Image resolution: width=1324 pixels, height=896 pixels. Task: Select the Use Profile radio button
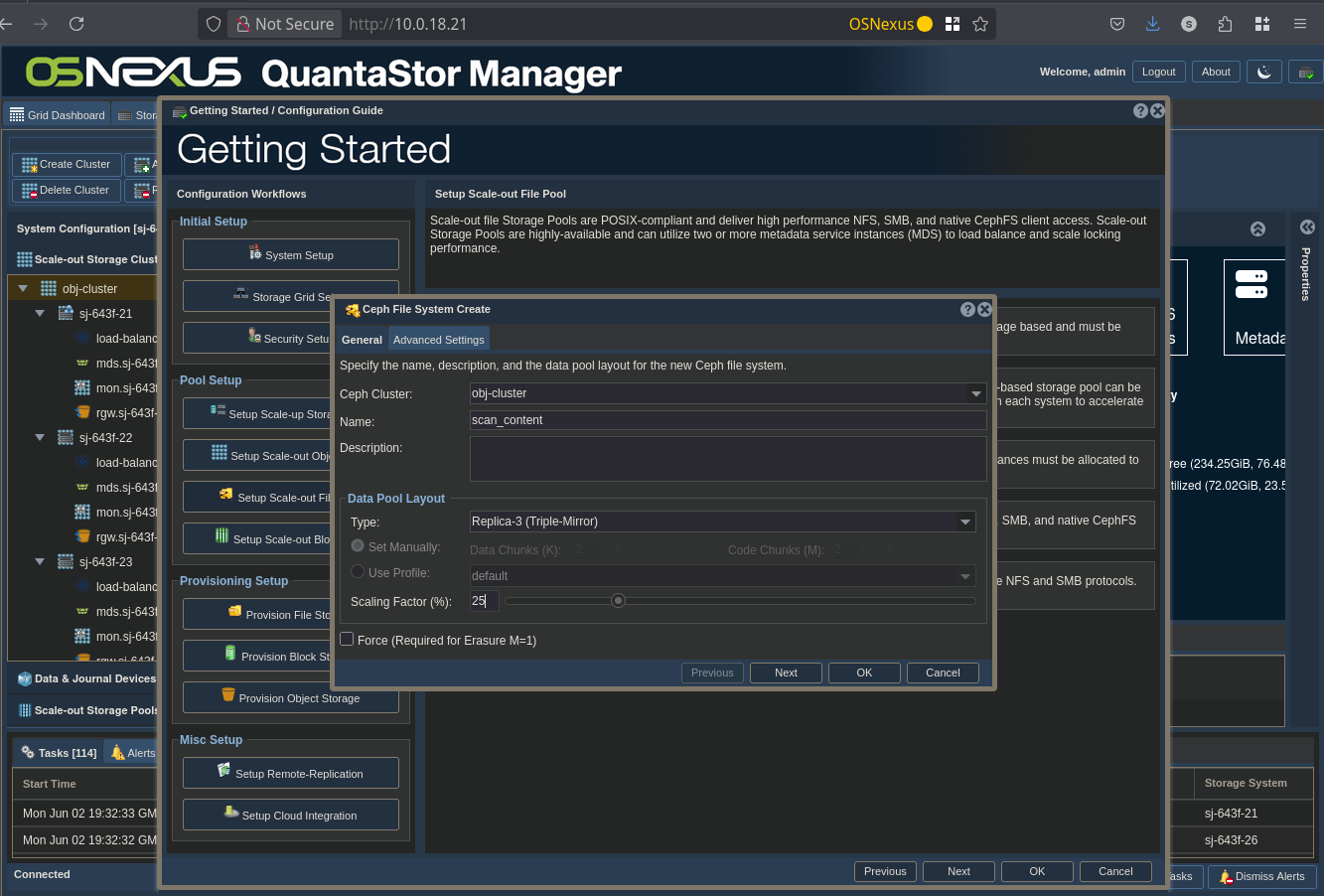[x=358, y=572]
